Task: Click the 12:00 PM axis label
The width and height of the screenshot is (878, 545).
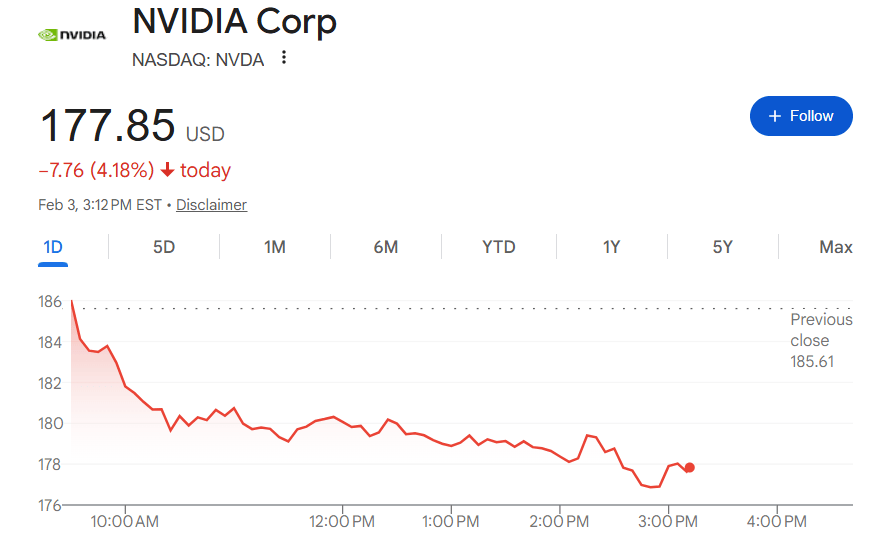Action: tap(342, 522)
